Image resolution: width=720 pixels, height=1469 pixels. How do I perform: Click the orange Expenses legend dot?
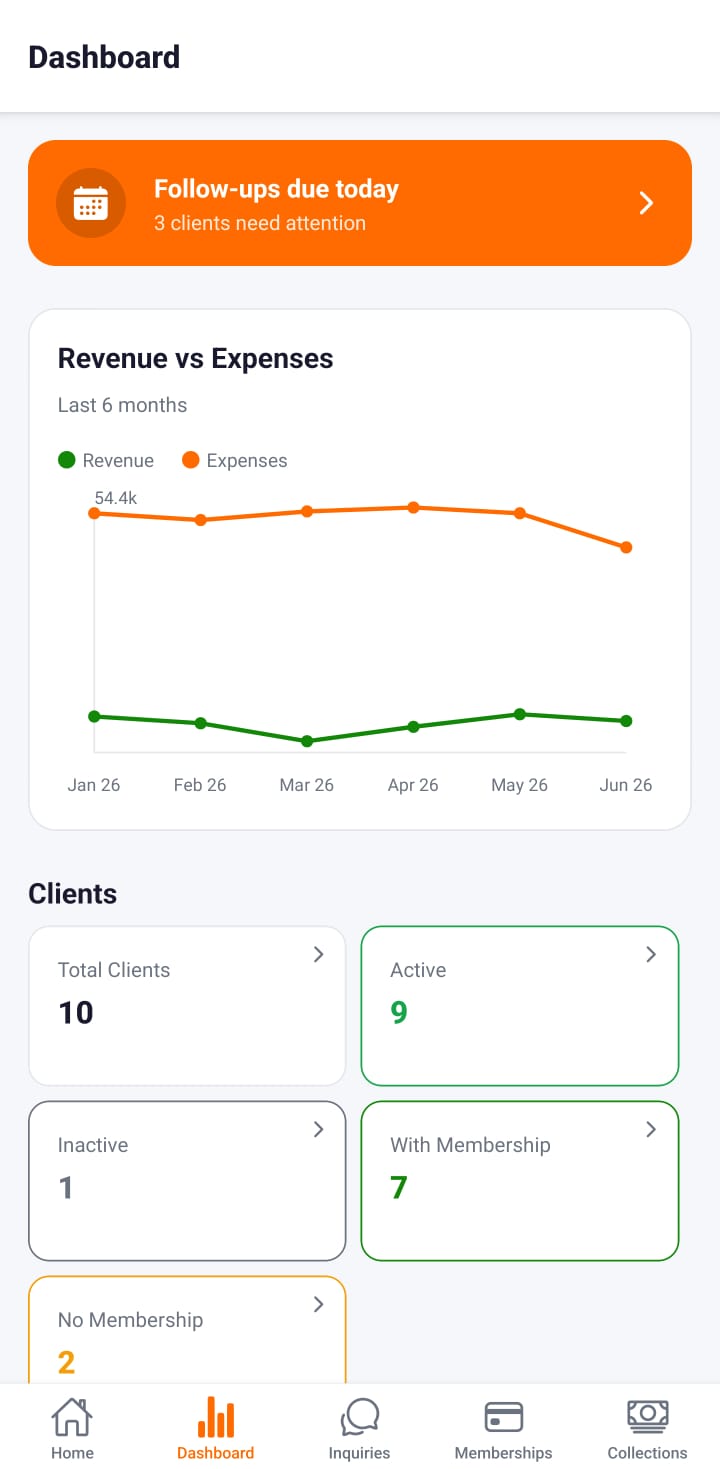[191, 460]
